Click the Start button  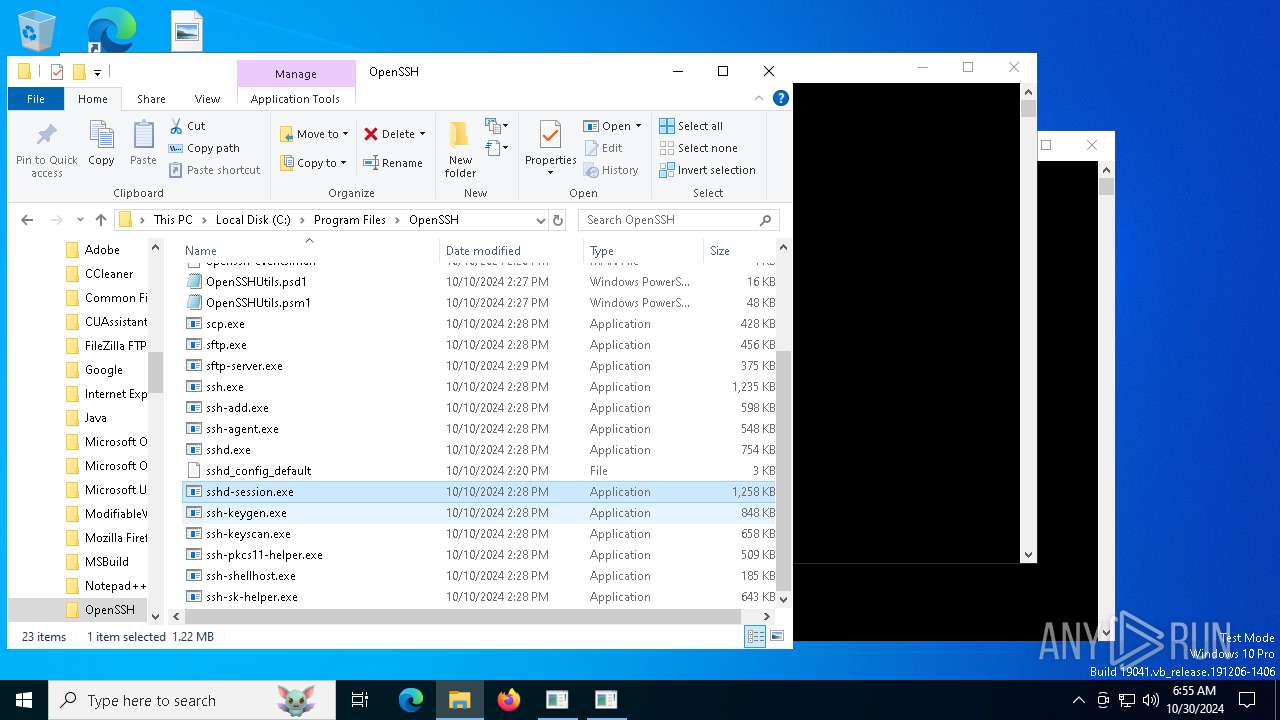pyautogui.click(x=24, y=700)
